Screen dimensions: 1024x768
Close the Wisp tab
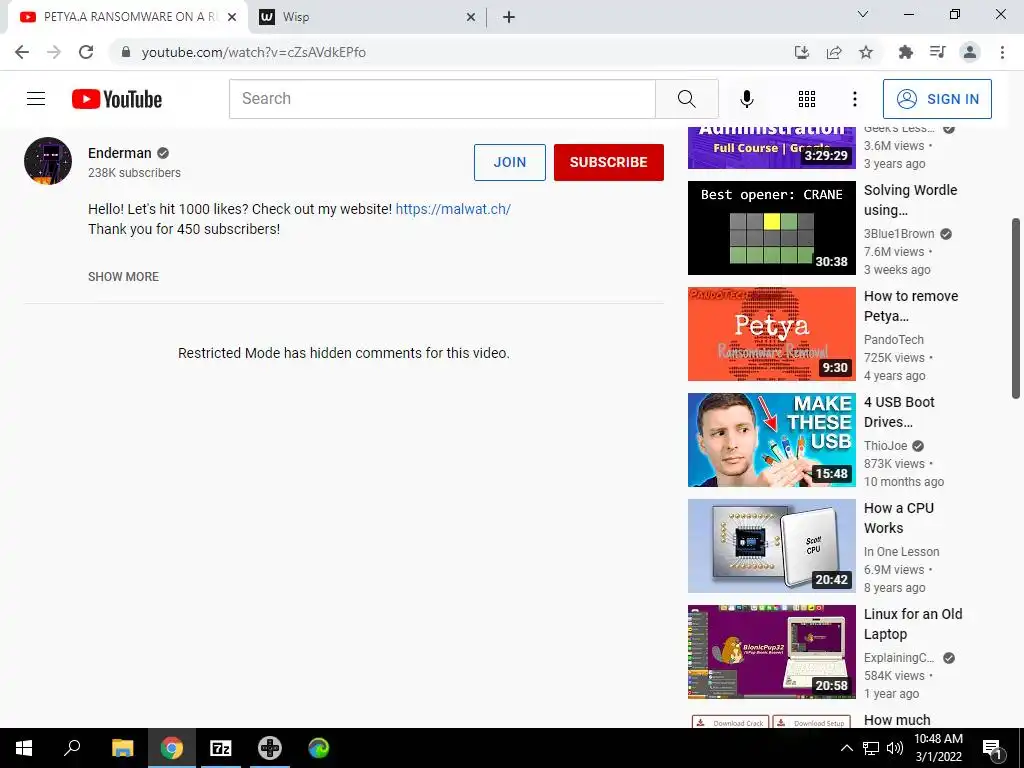pos(470,17)
